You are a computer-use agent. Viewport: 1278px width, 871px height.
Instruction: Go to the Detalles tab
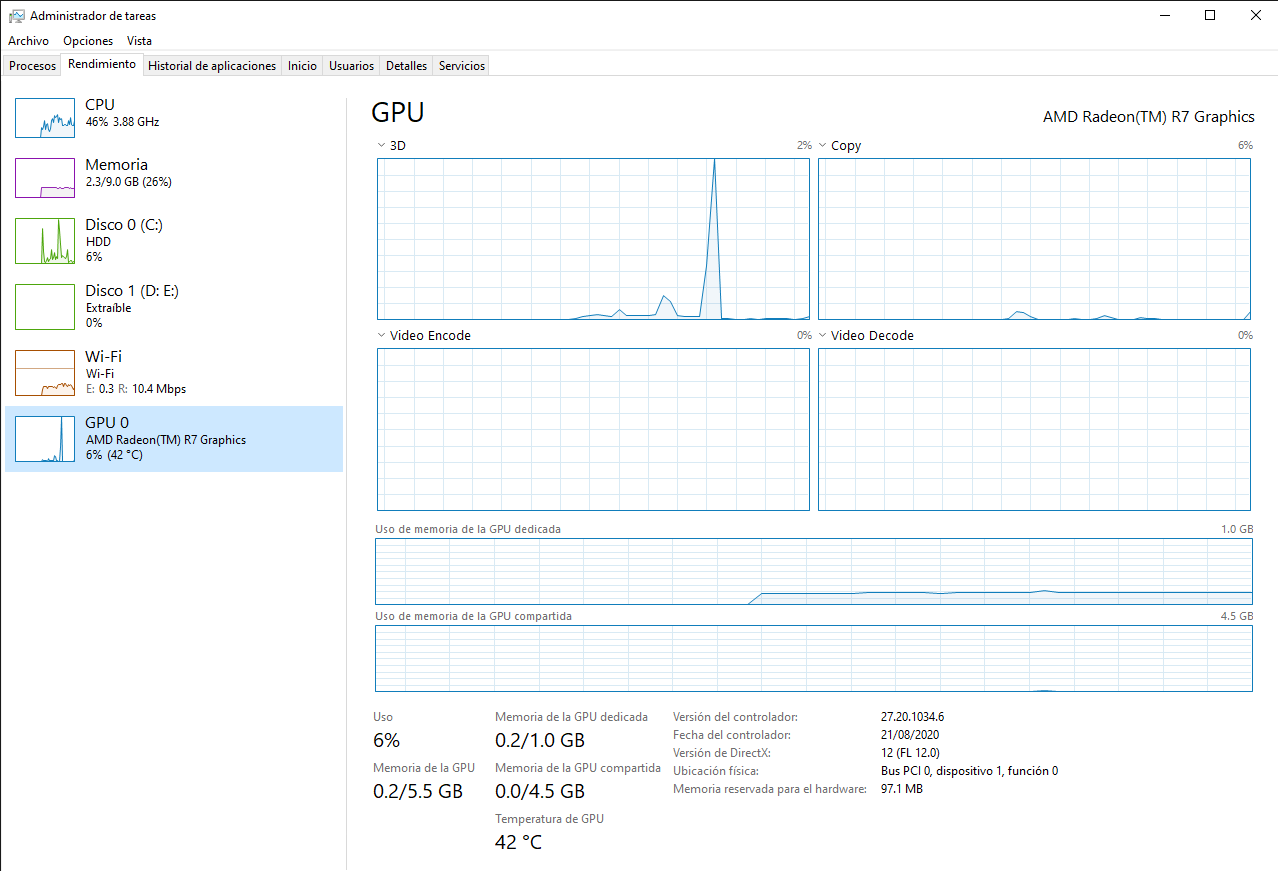click(407, 66)
